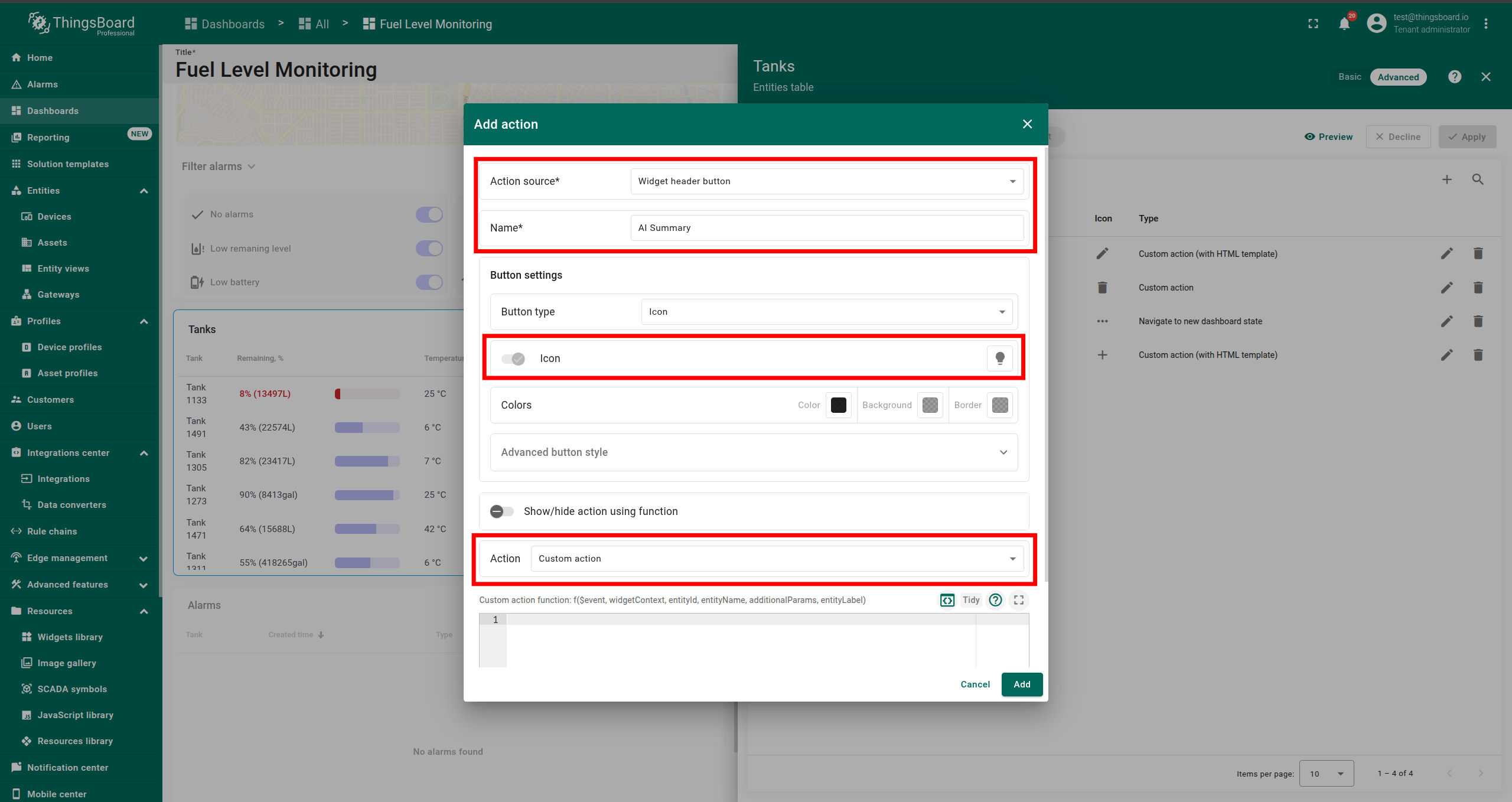Expand the Advanced button style section
This screenshot has height=802, width=1512.
[x=753, y=452]
